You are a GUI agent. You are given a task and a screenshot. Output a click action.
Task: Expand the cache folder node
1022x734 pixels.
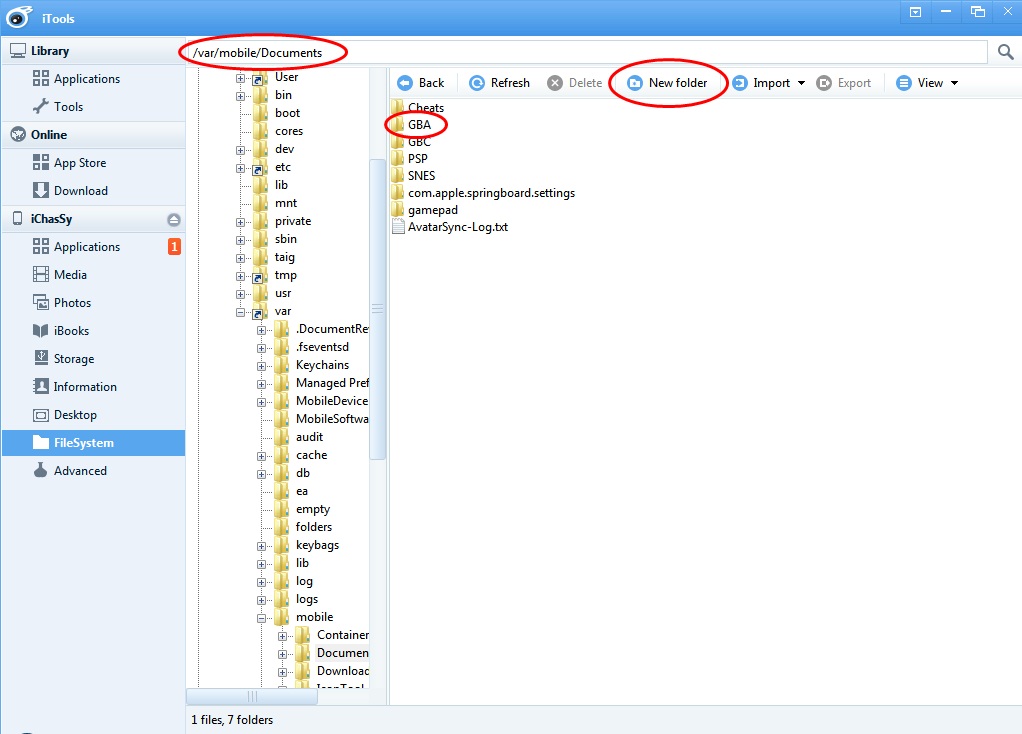(261, 456)
